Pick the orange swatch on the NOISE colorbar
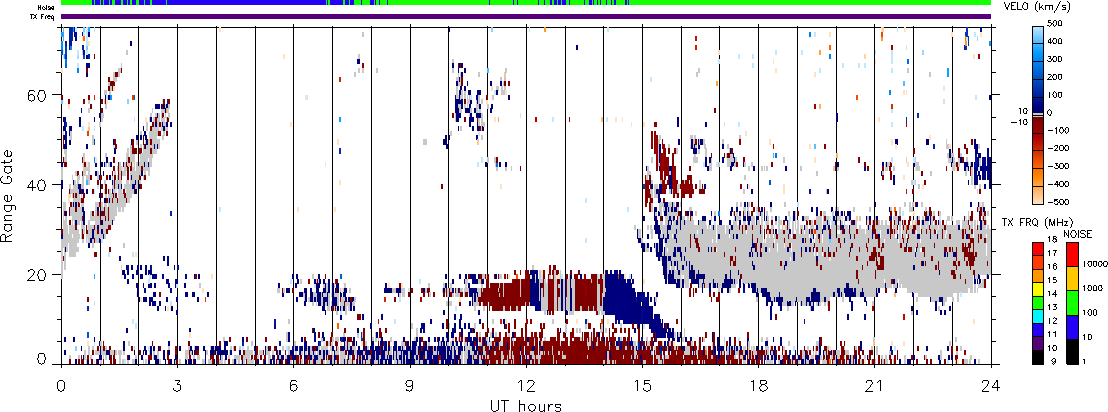This screenshot has width=1108, height=412. pos(1073,278)
